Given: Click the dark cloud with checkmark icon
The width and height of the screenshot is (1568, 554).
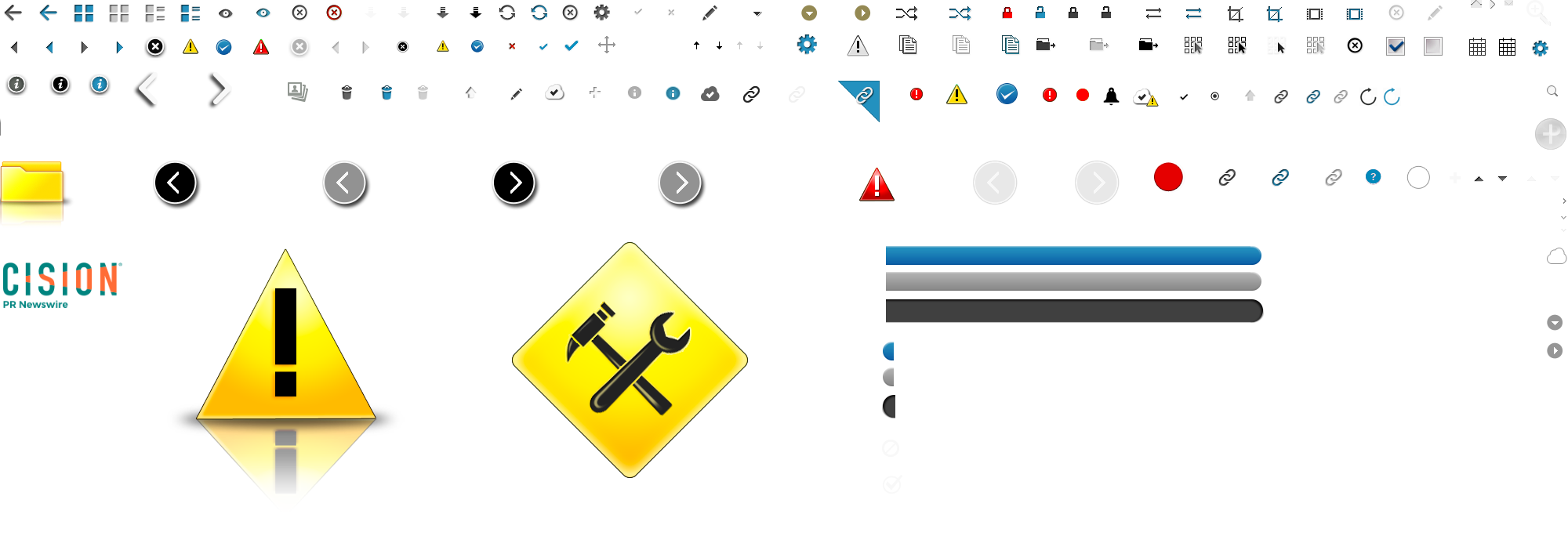Looking at the screenshot, I should tap(710, 94).
